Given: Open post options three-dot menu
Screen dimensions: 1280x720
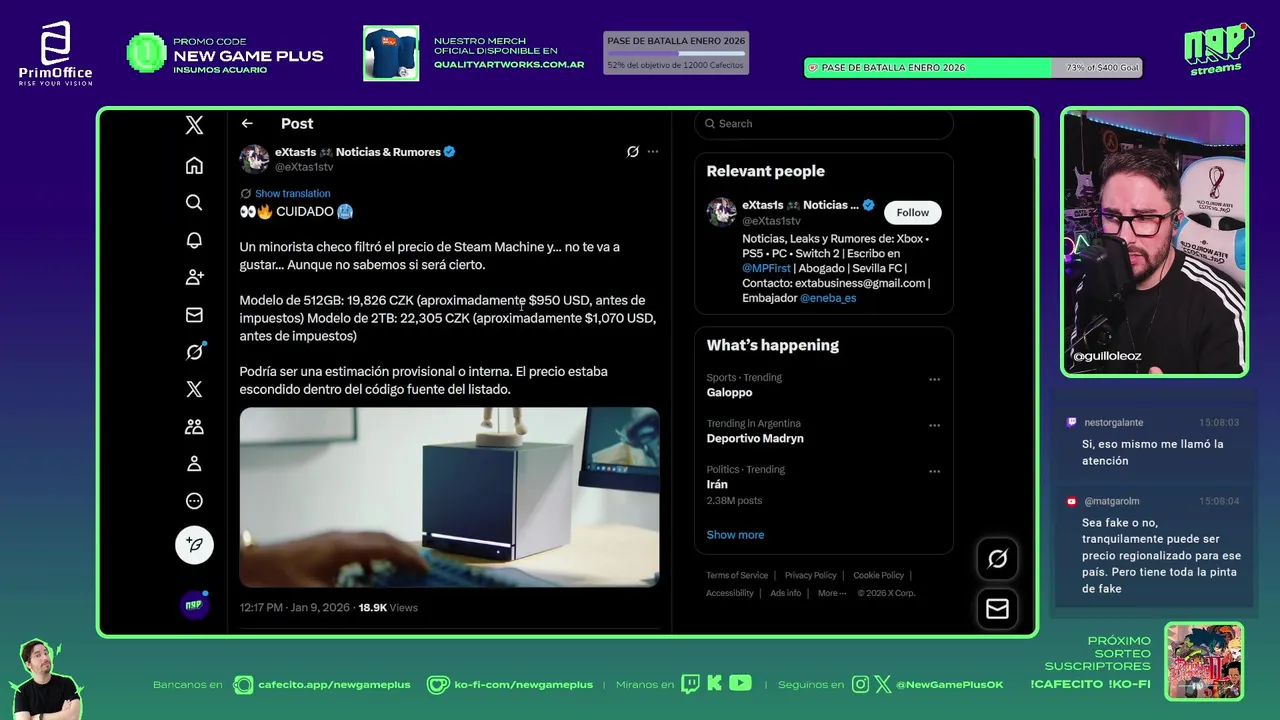Looking at the screenshot, I should point(653,152).
